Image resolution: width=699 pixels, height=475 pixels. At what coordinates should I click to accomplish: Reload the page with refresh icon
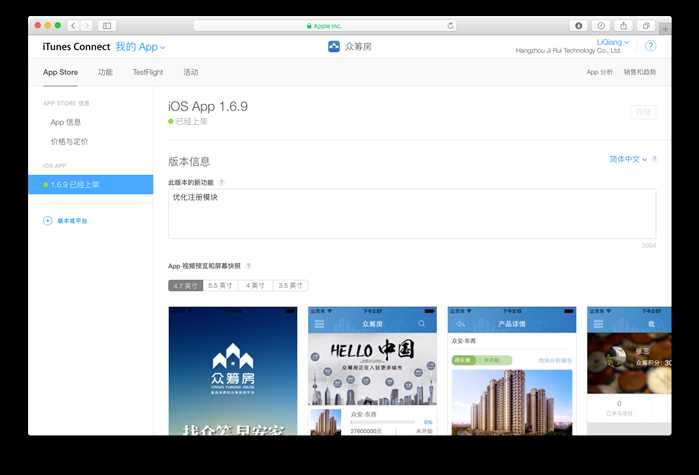pyautogui.click(x=450, y=26)
